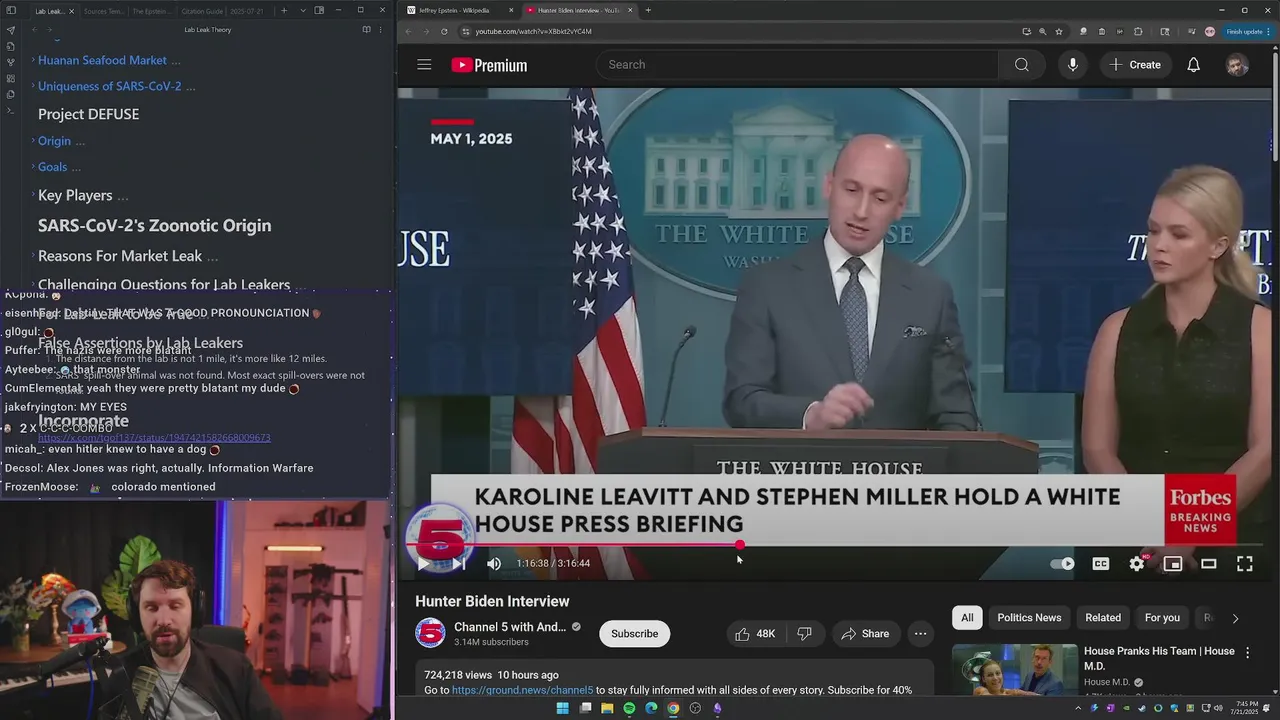This screenshot has width=1280, height=720.
Task: Toggle closed captions CC on the video
Action: tap(1101, 563)
